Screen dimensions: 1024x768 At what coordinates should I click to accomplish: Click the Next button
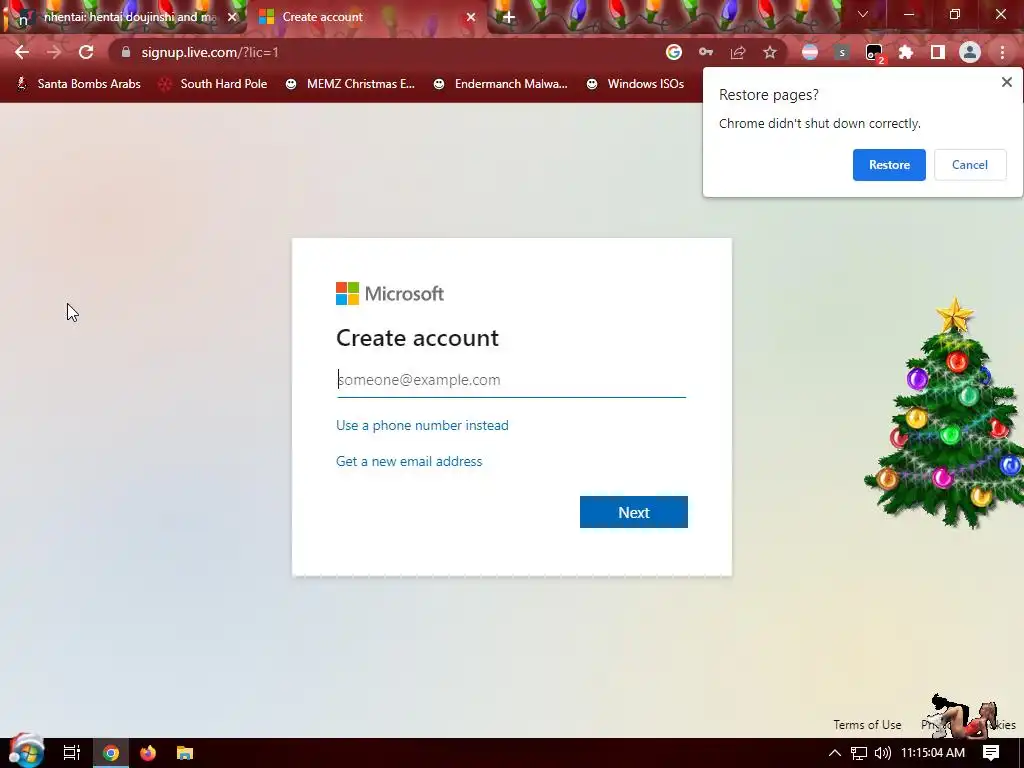click(x=633, y=512)
